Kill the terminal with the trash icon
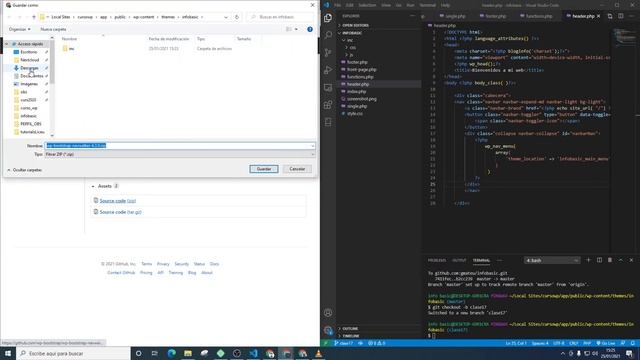 point(610,260)
